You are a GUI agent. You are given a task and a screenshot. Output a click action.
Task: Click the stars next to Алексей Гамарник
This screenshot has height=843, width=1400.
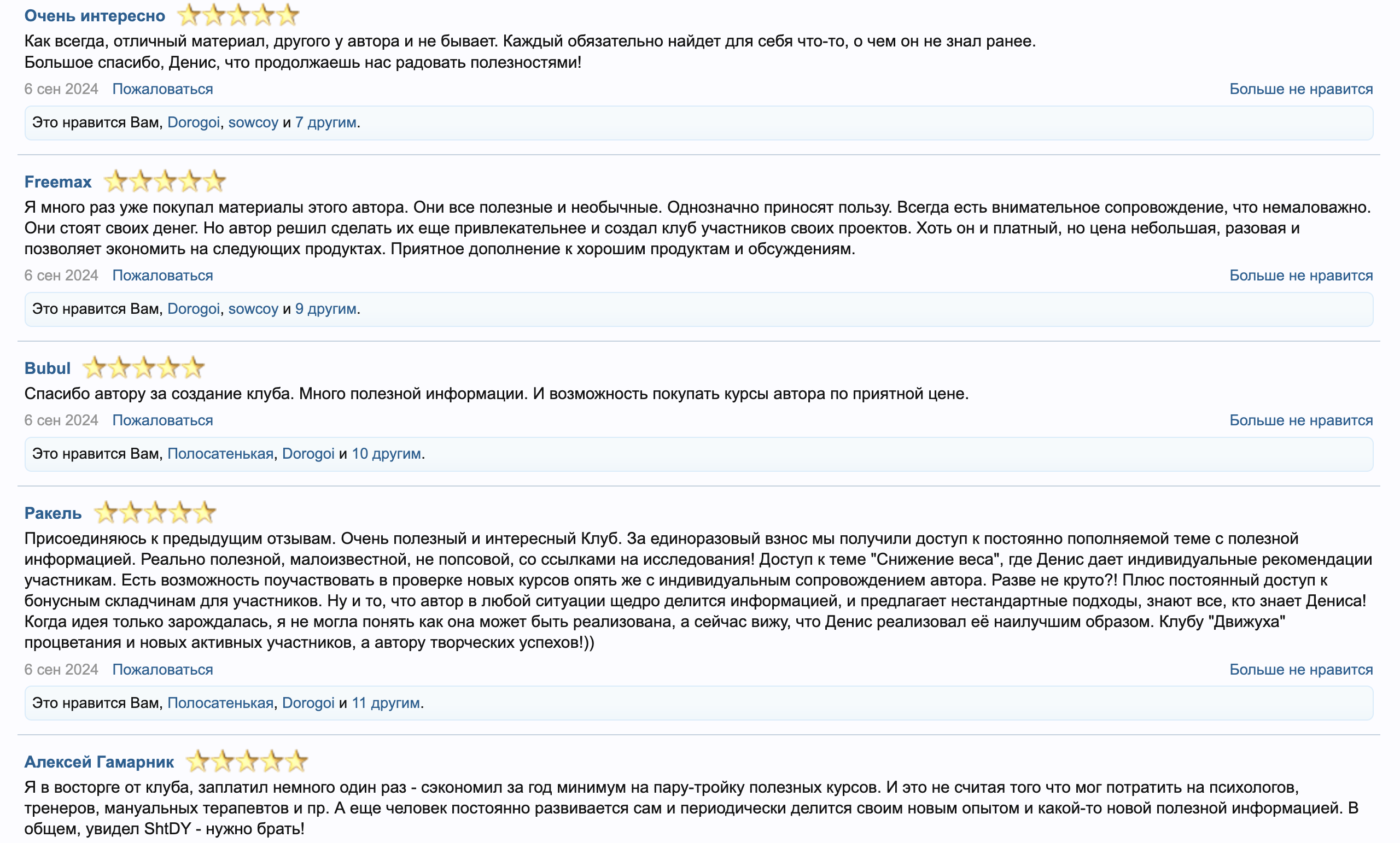coord(247,761)
